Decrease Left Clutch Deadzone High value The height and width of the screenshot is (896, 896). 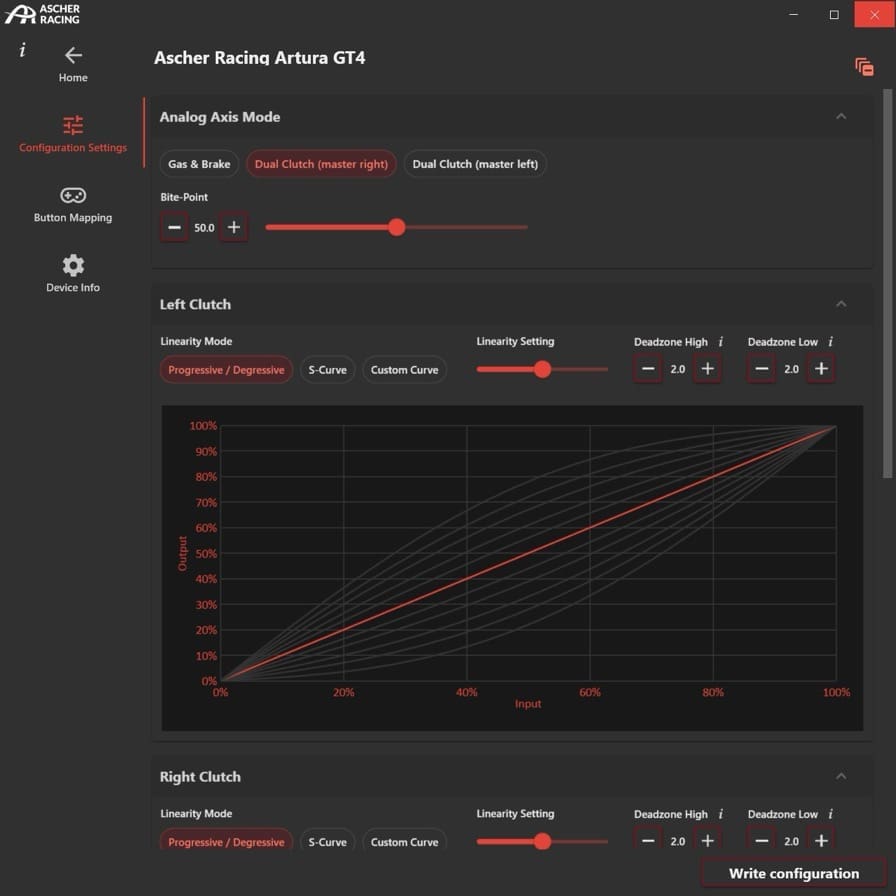[x=648, y=369]
